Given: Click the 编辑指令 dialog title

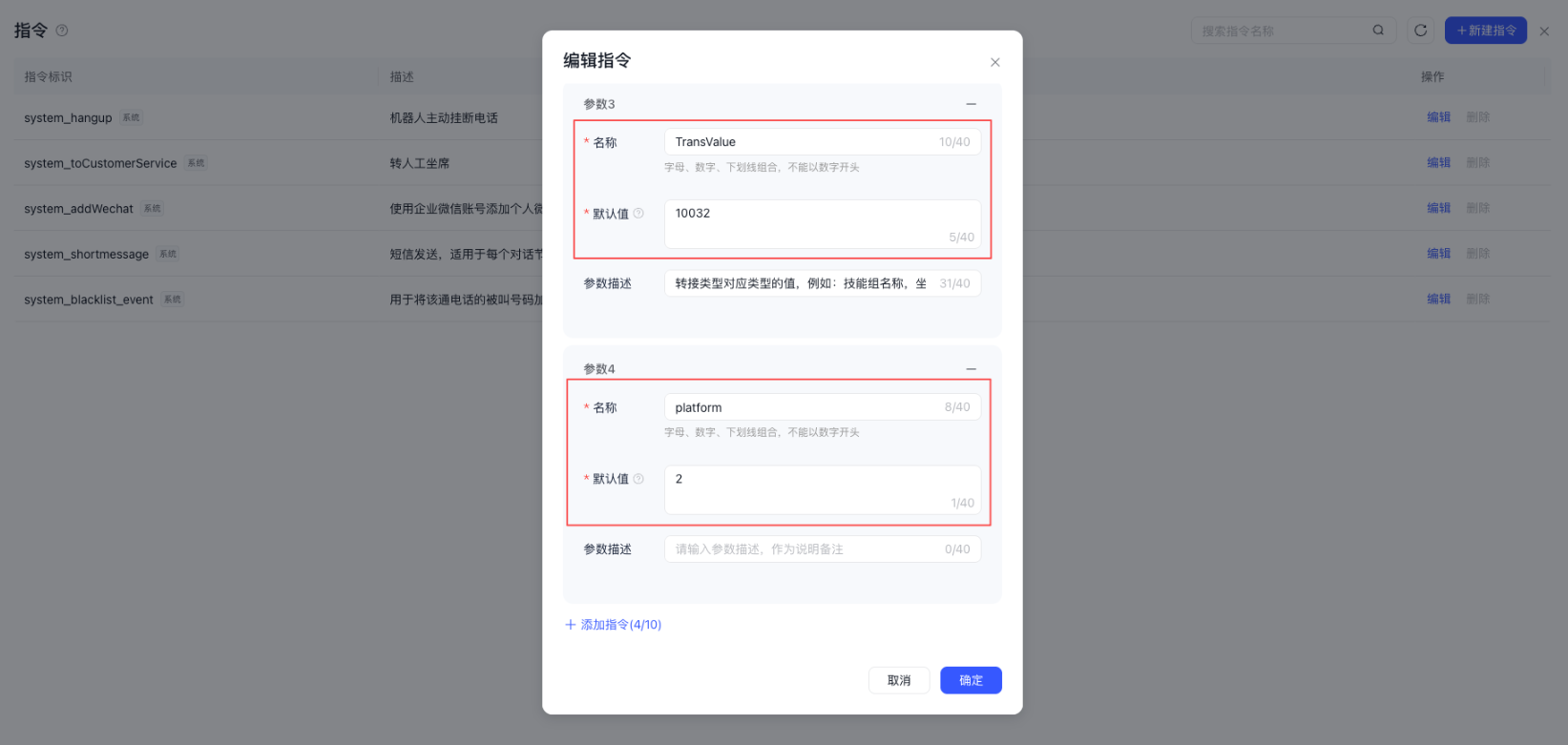Looking at the screenshot, I should 597,60.
